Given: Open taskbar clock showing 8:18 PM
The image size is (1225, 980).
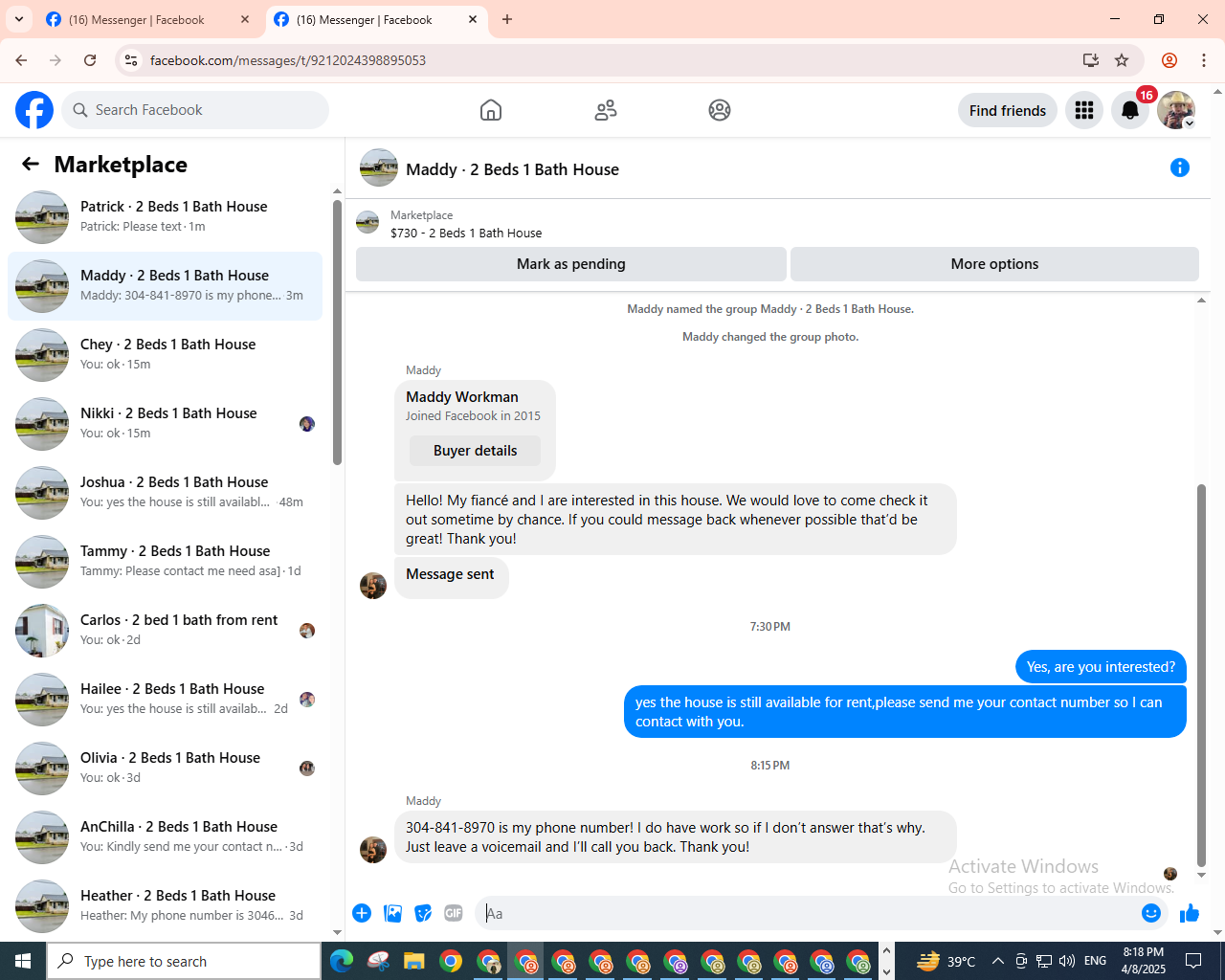Looking at the screenshot, I should [x=1143, y=961].
